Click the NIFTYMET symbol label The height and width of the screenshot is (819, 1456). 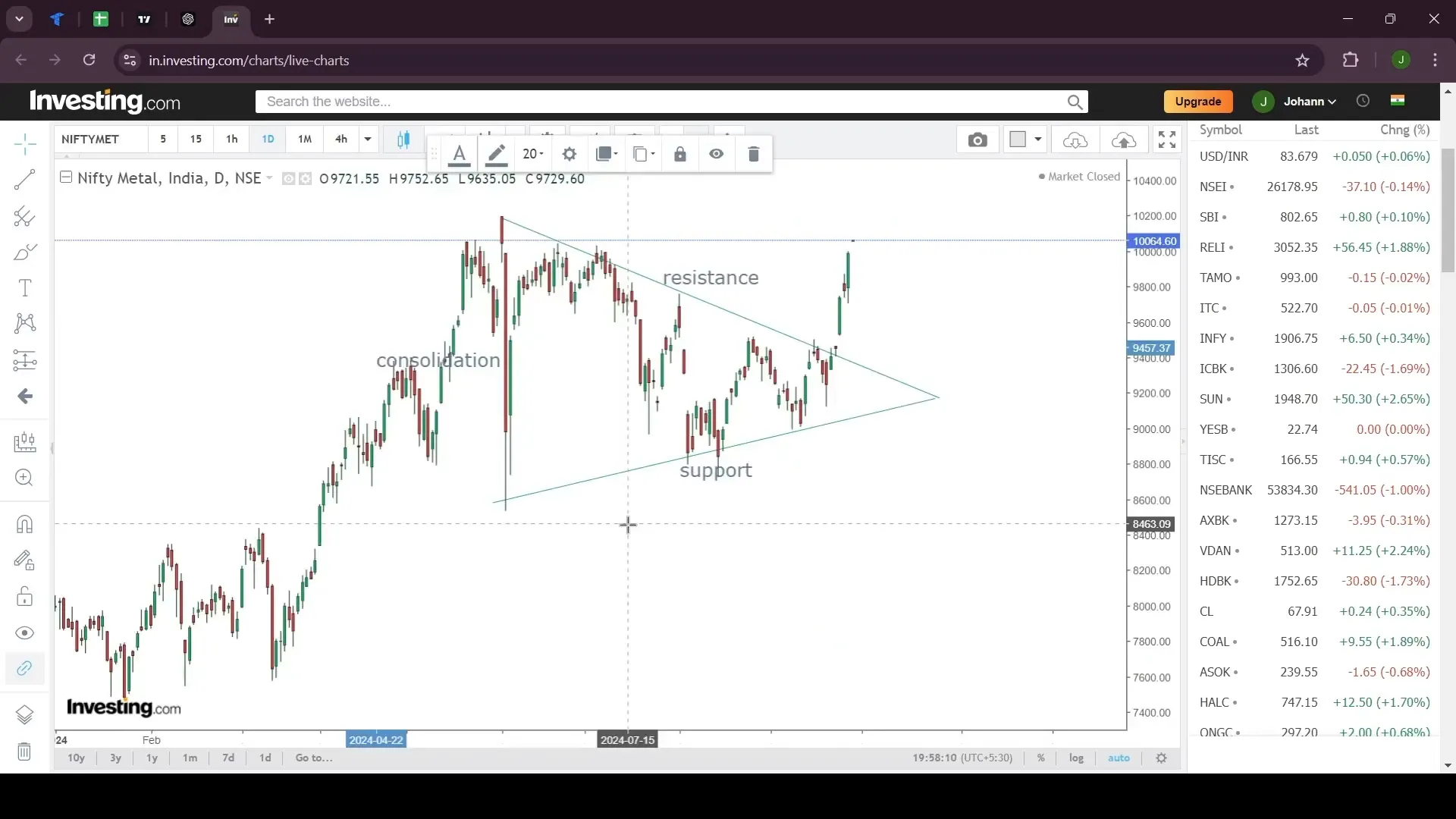click(90, 139)
